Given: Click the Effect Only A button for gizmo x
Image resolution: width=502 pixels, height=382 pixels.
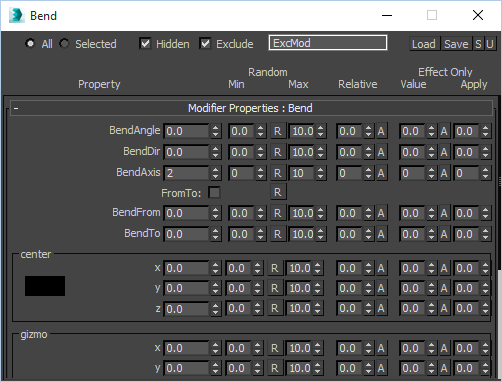Looking at the screenshot, I should [x=444, y=348].
